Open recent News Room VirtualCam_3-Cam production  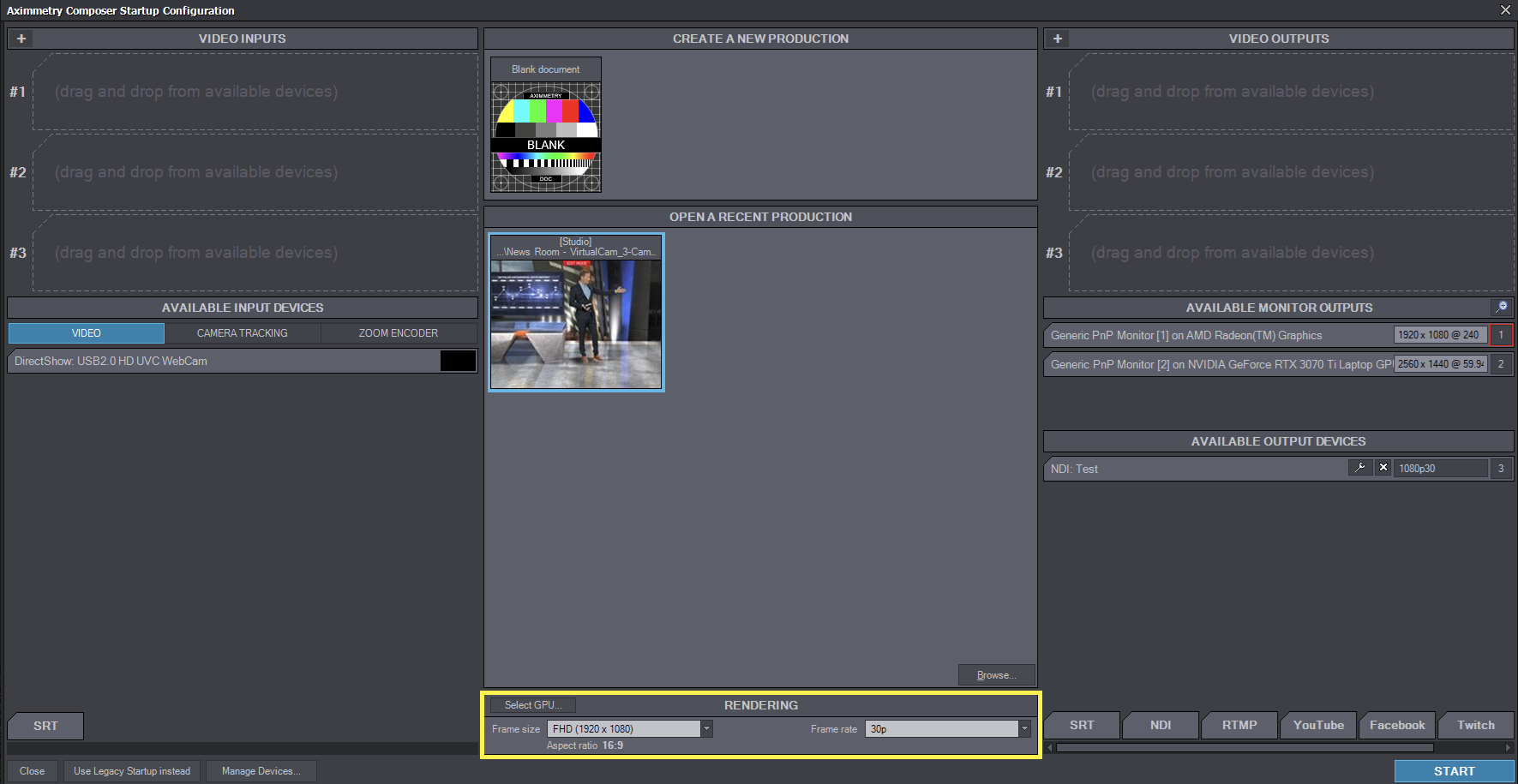576,313
